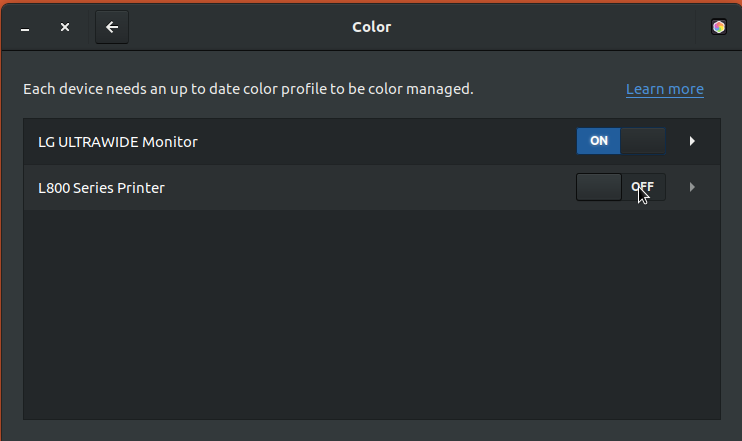Close the Color settings window
742x441 pixels.
click(x=65, y=27)
